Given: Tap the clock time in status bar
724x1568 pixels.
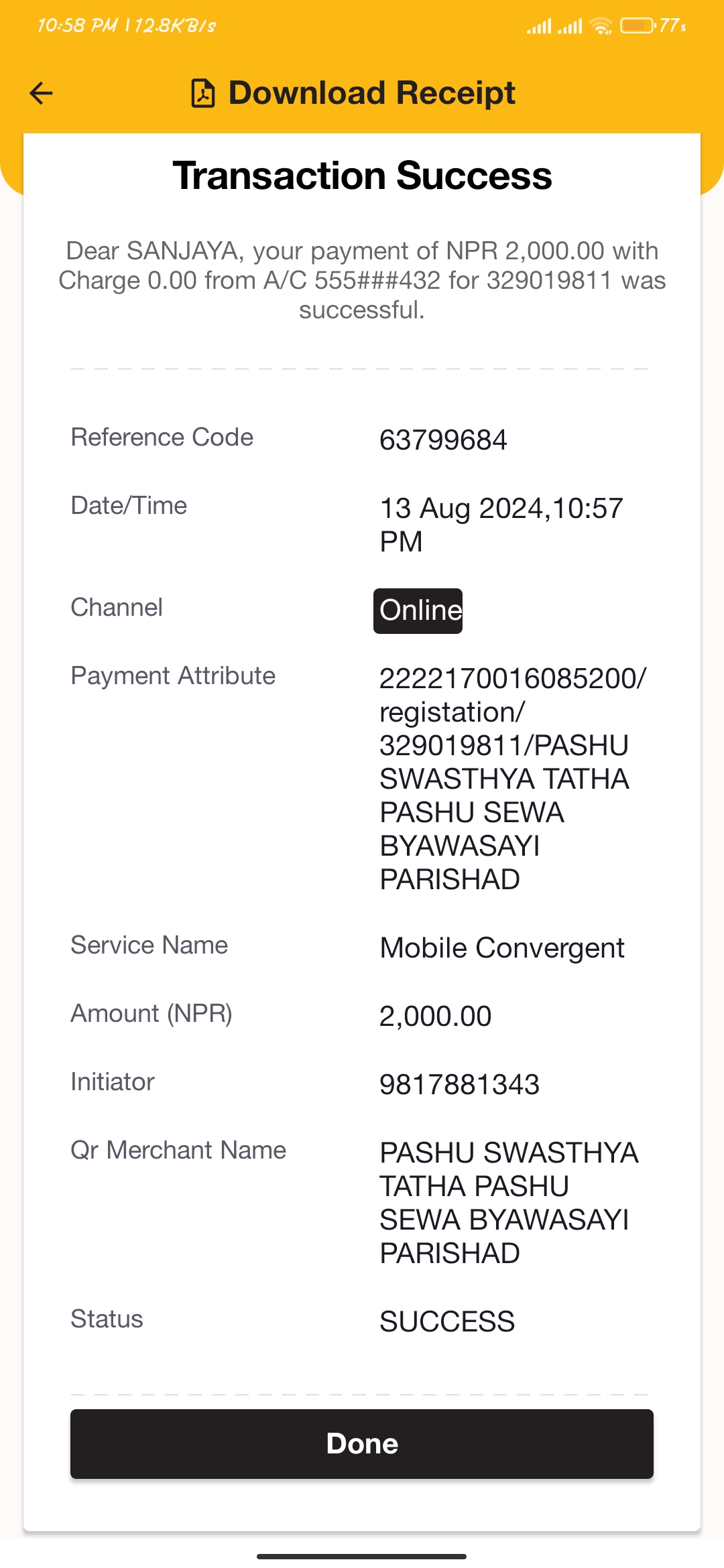Looking at the screenshot, I should point(77,25).
